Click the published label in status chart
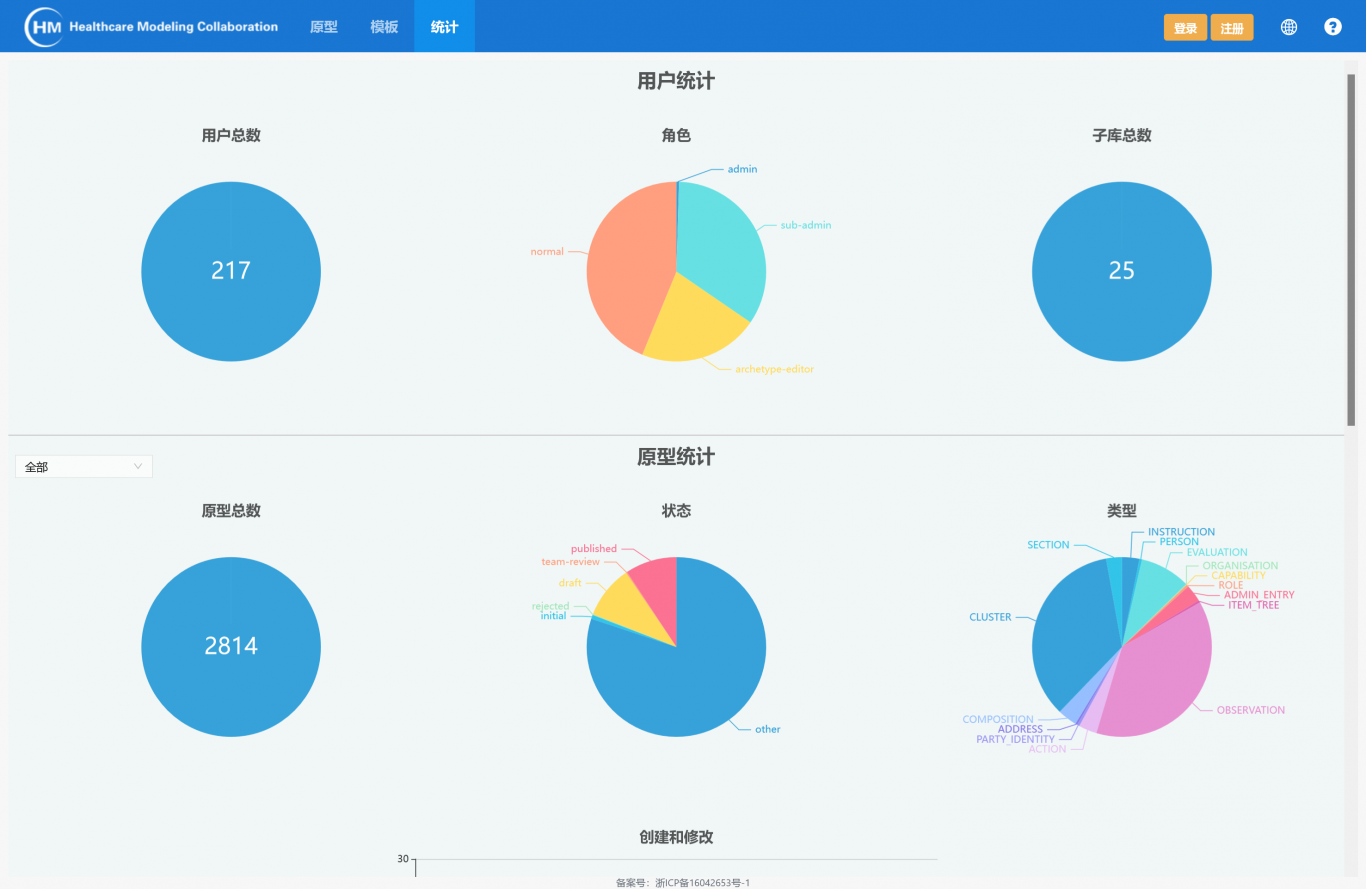This screenshot has width=1366, height=889. pos(594,549)
